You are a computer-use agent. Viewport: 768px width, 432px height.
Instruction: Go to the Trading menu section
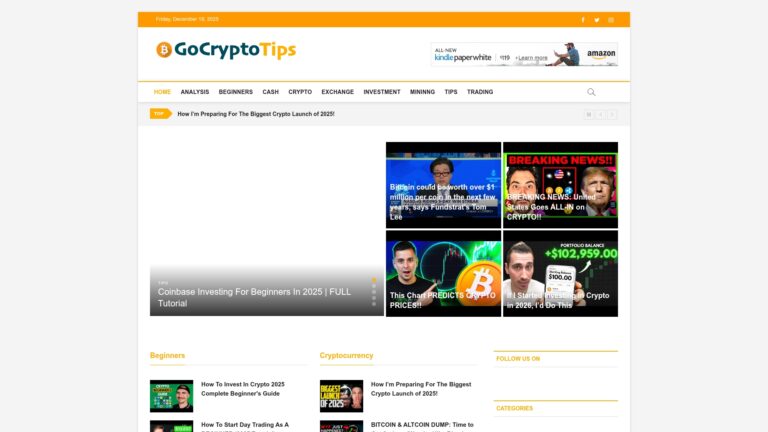[480, 92]
